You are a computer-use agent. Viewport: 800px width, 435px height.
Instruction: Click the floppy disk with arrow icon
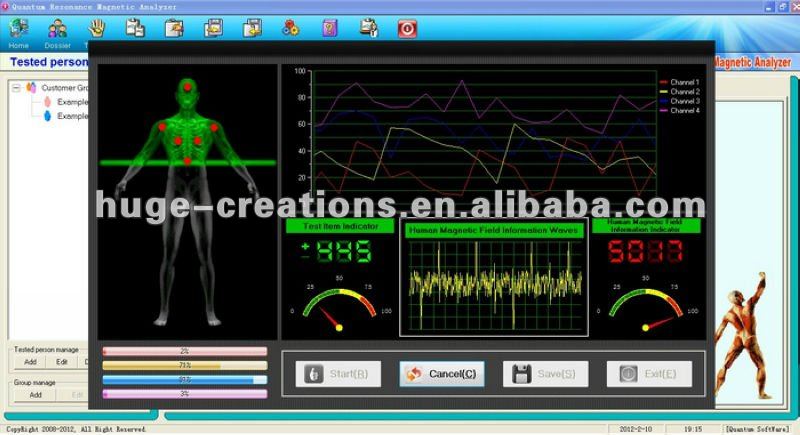(252, 29)
